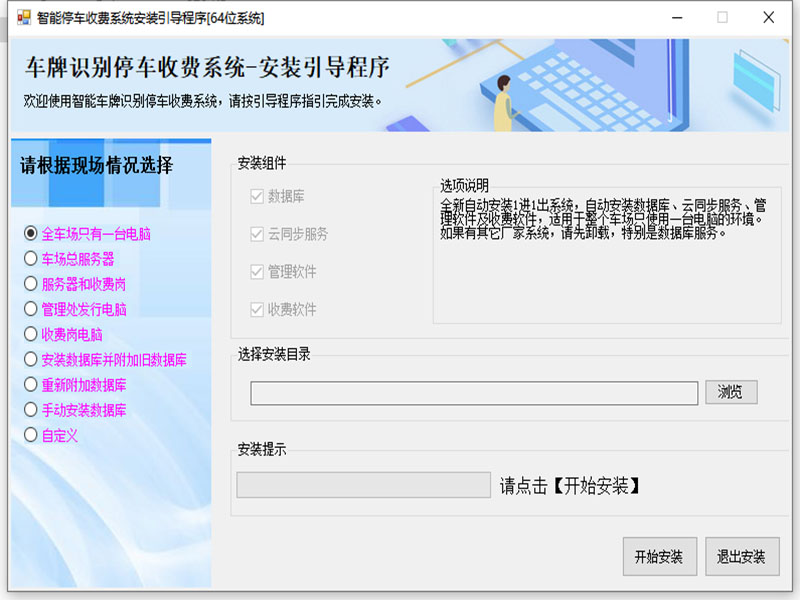The width and height of the screenshot is (800, 600).
Task: Toggle the 收费软件 checkbox
Action: [257, 310]
